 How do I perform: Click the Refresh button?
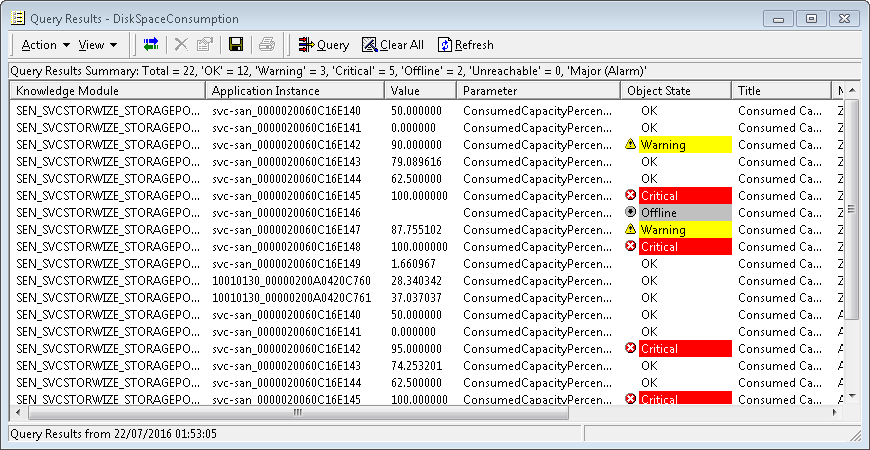tap(466, 45)
